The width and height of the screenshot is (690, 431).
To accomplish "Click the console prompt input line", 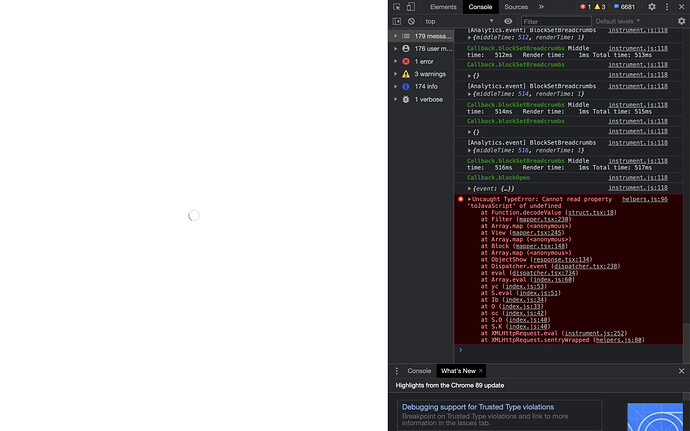I will (x=571, y=350).
